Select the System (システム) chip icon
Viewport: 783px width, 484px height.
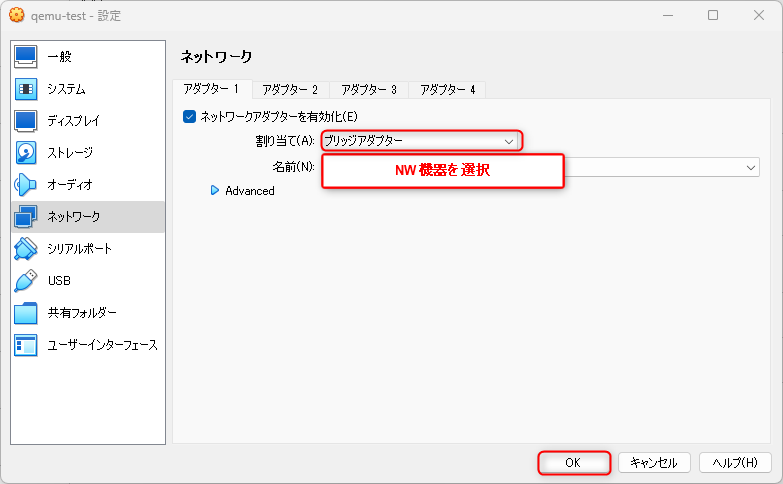(x=25, y=89)
